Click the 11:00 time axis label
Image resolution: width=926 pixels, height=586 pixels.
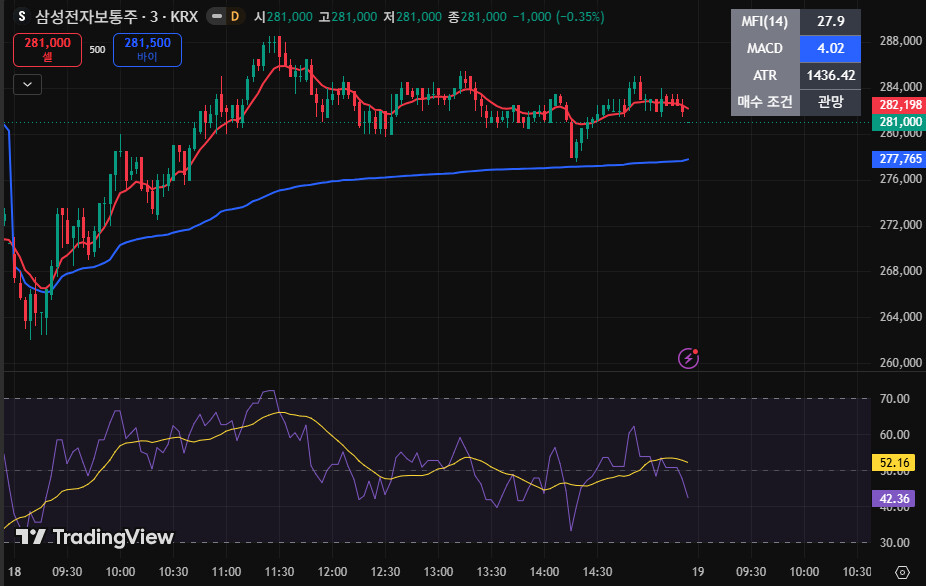[x=226, y=572]
